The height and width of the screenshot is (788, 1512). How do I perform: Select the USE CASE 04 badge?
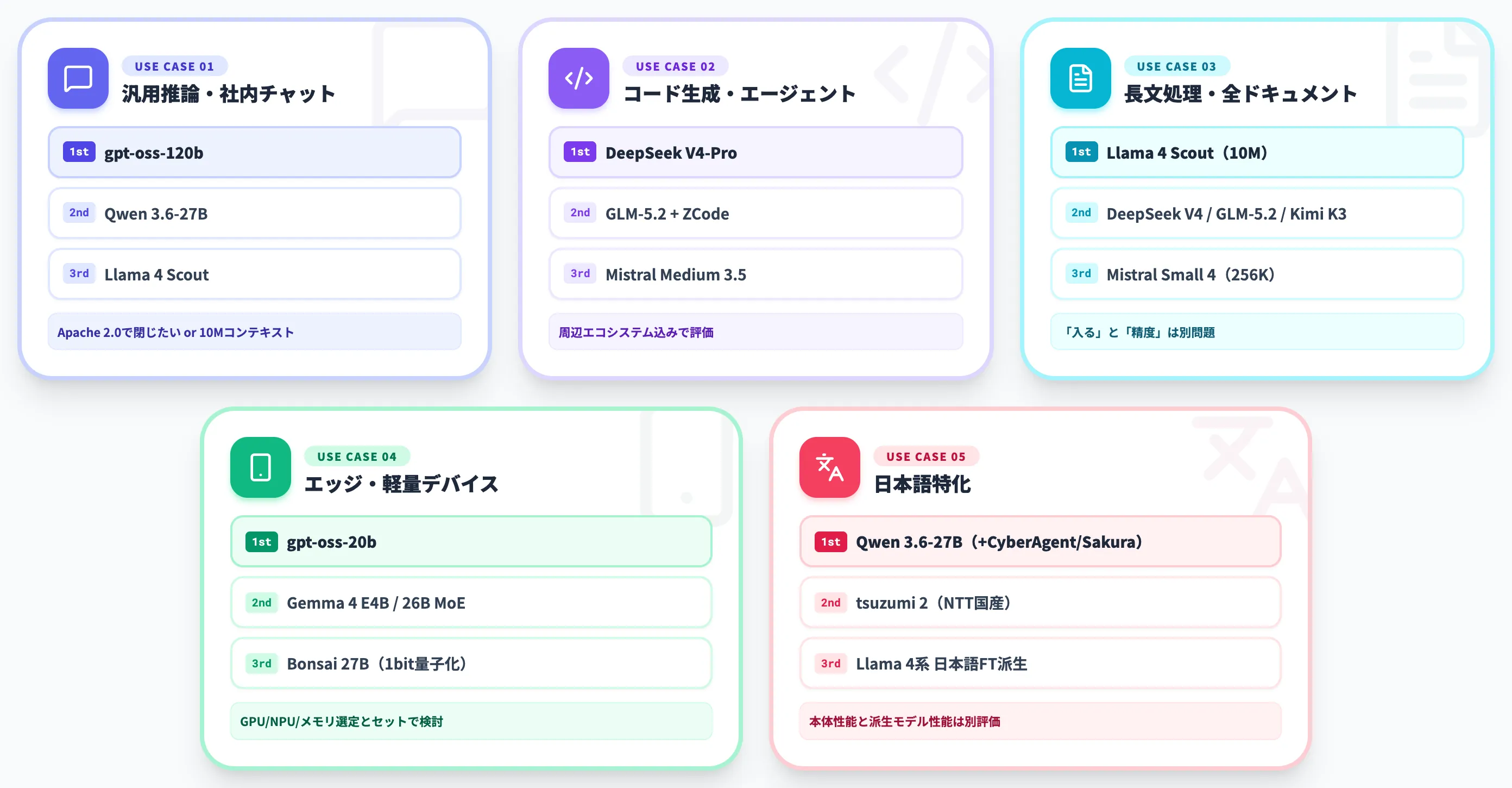[357, 456]
